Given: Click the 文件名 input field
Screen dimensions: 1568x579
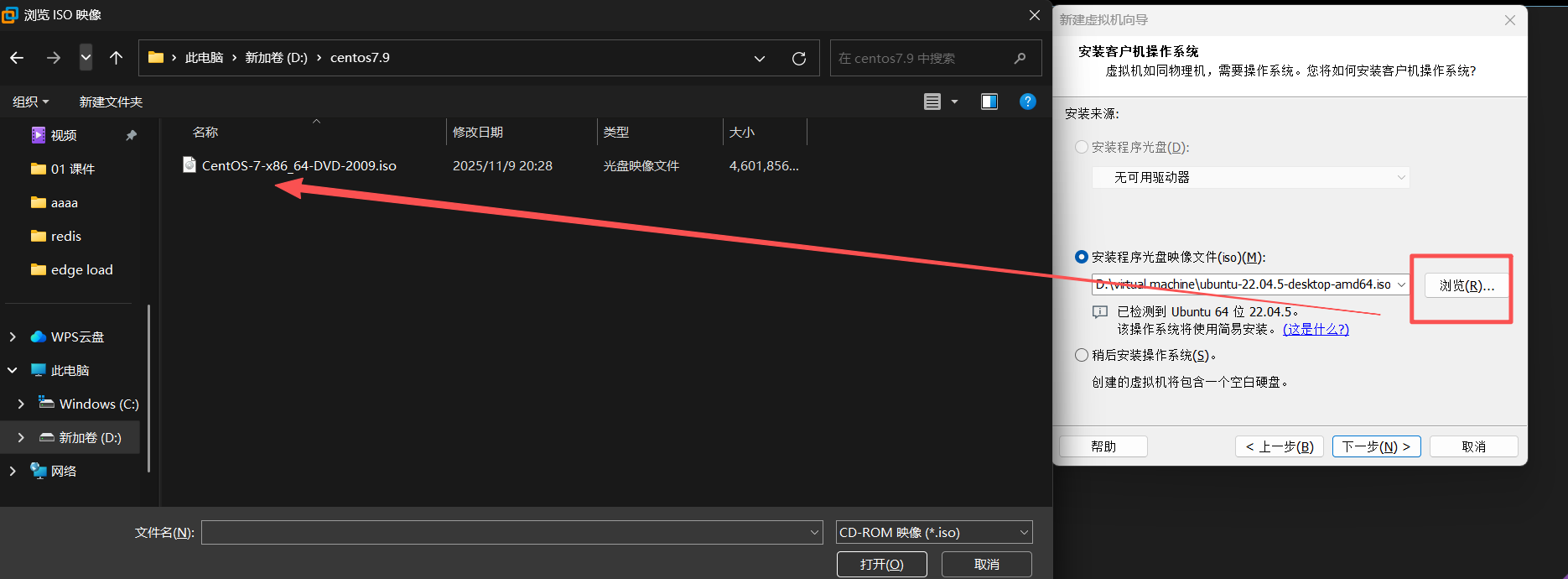Looking at the screenshot, I should coord(511,532).
